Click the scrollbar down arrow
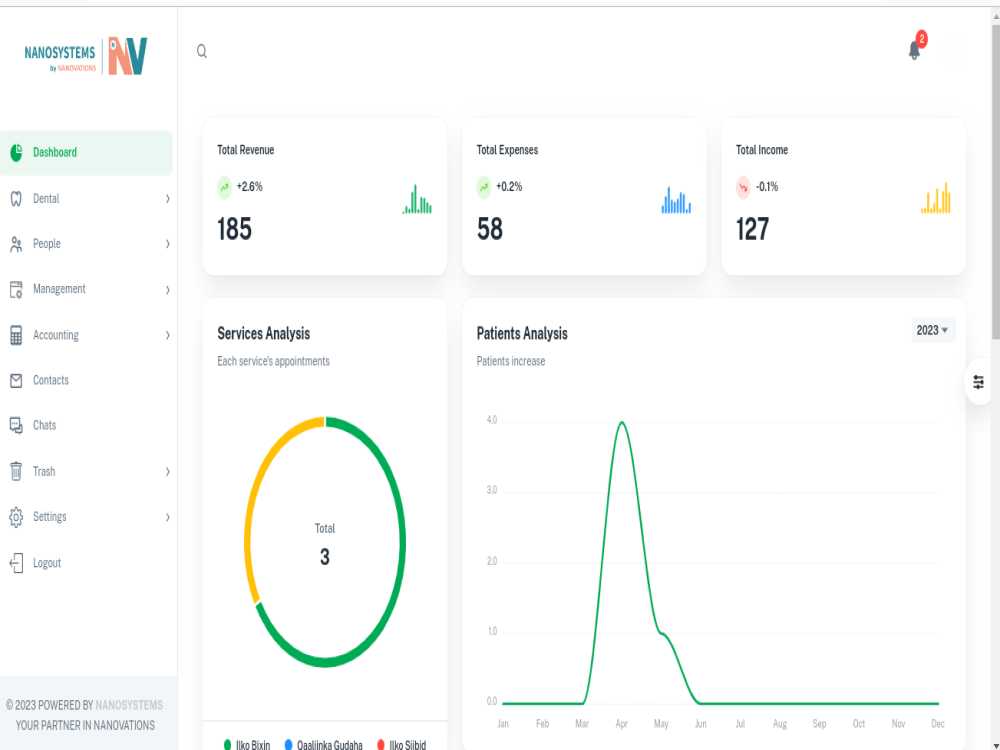 (996, 745)
